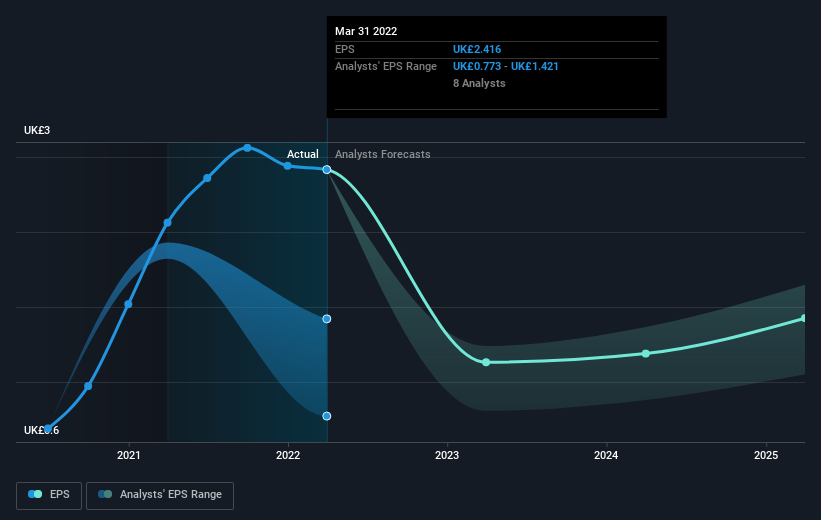Select the mid-2021 EPS data point
Screen dimensions: 821x520
pos(207,179)
